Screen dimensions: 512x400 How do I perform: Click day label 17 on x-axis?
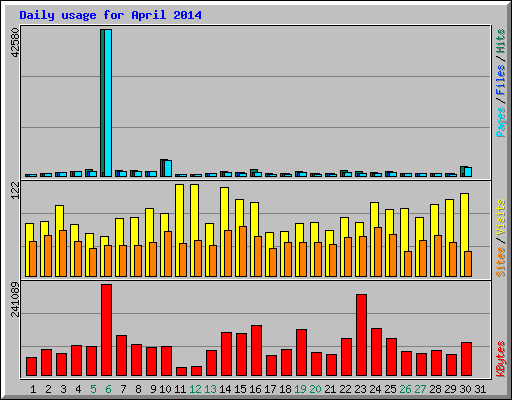pyautogui.click(x=270, y=389)
